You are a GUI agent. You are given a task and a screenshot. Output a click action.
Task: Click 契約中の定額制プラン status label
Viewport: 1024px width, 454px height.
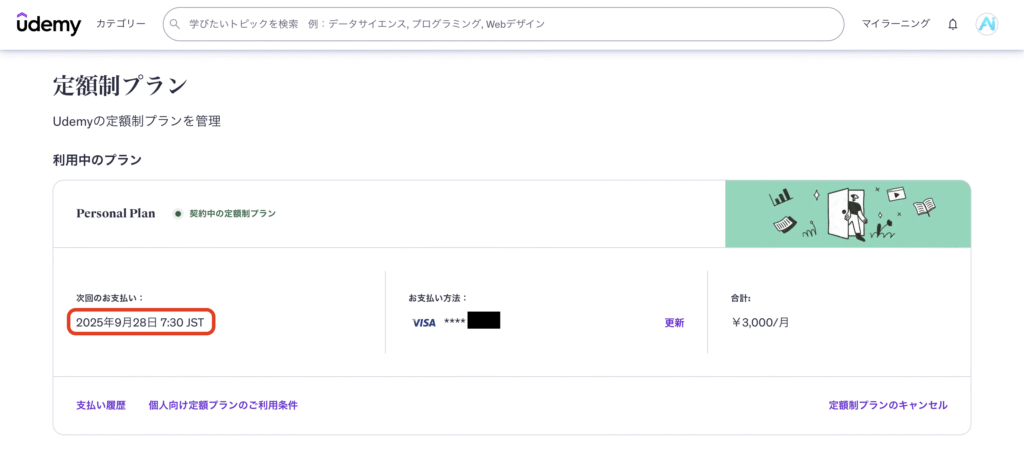pyautogui.click(x=232, y=214)
